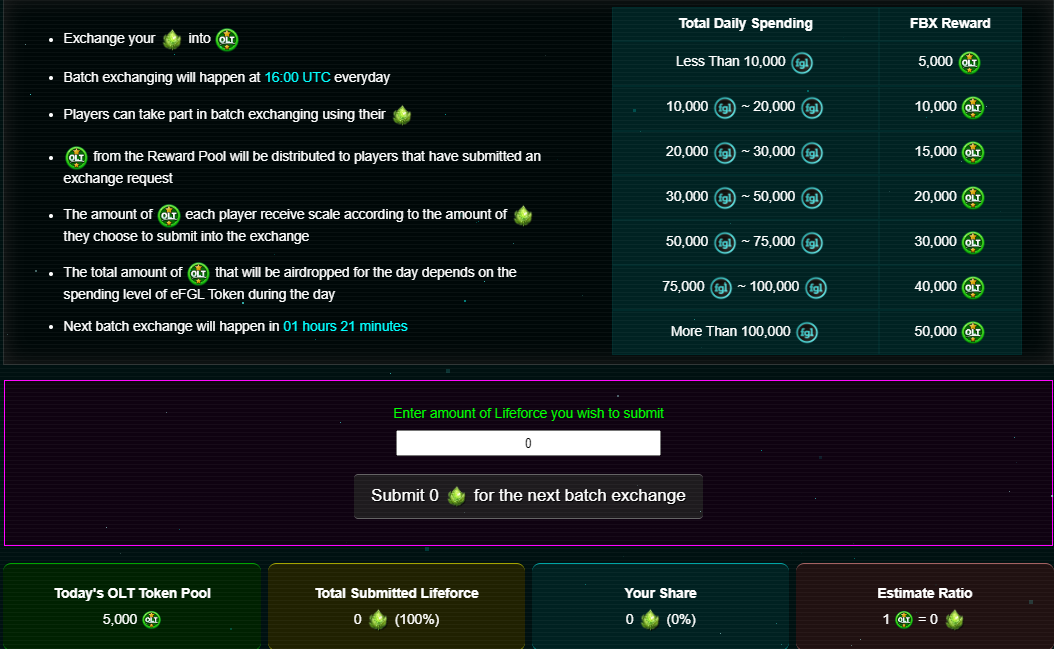1054x649 pixels.
Task: Click the OLT token icon after "into"
Action: (x=227, y=39)
